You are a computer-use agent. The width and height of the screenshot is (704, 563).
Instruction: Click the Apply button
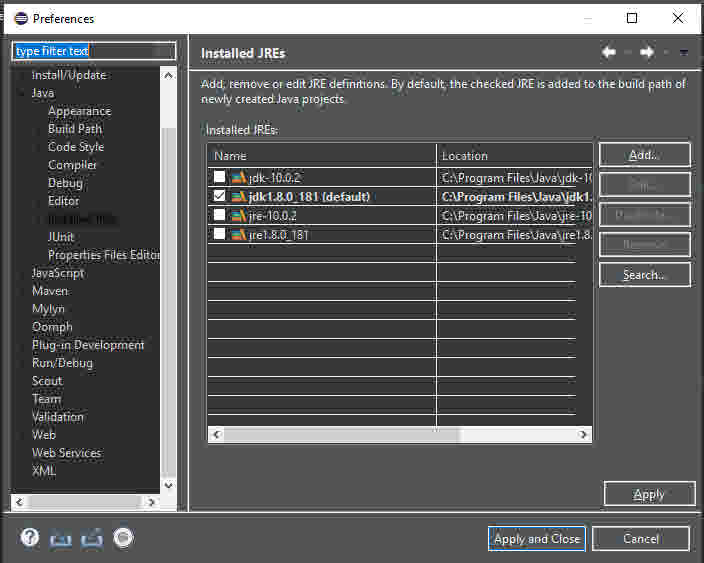[649, 494]
